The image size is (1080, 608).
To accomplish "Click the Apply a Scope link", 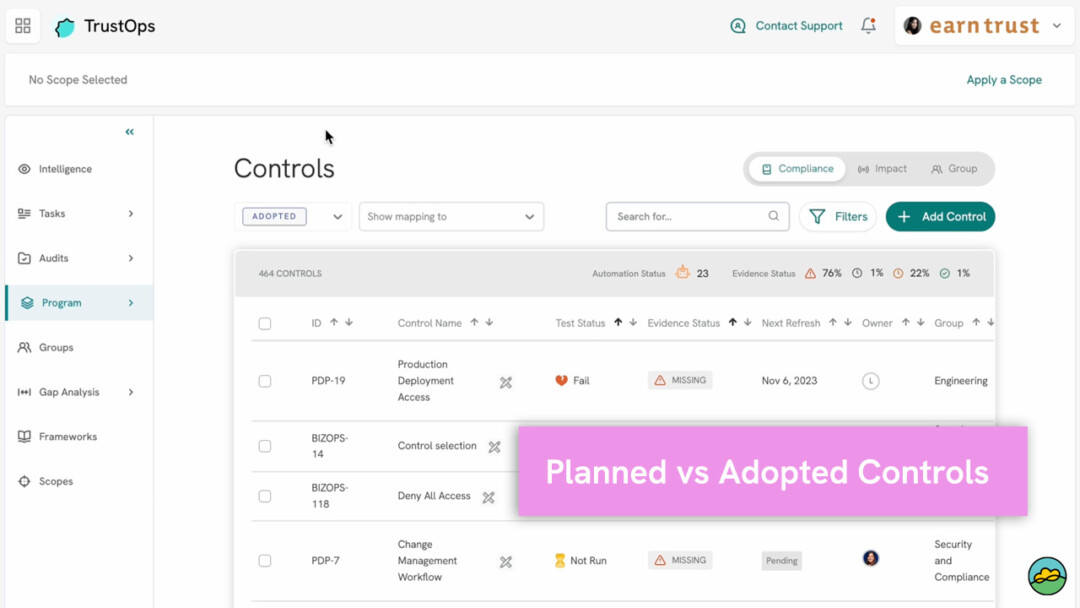I will 1004,79.
